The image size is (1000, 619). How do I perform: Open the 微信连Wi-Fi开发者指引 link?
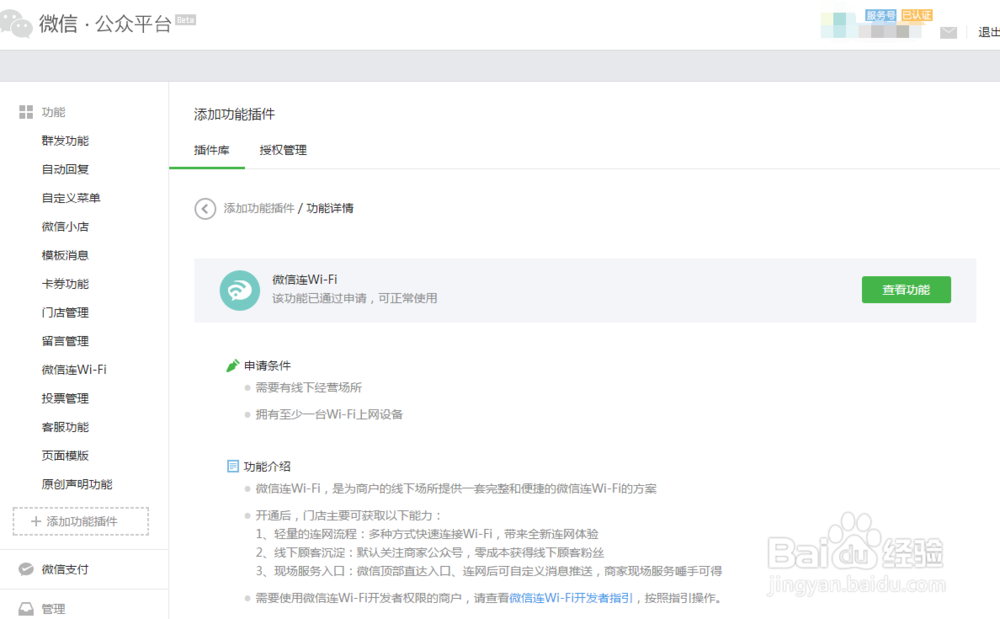pyautogui.click(x=571, y=598)
